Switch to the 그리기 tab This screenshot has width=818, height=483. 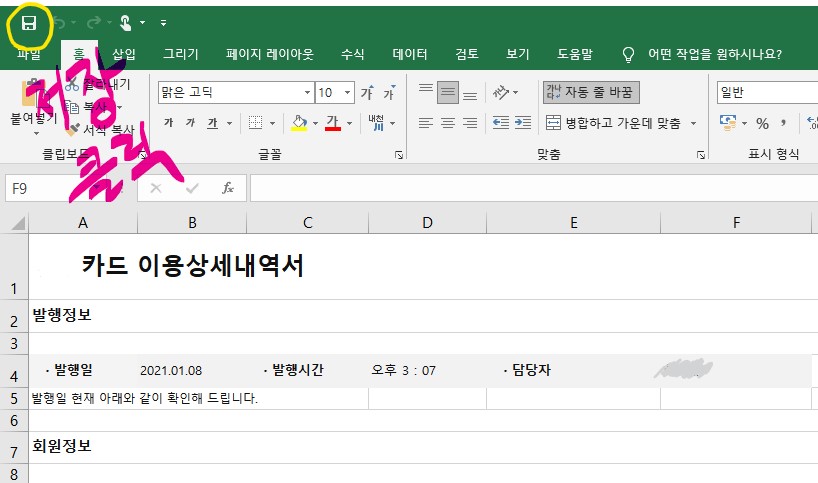coord(181,54)
